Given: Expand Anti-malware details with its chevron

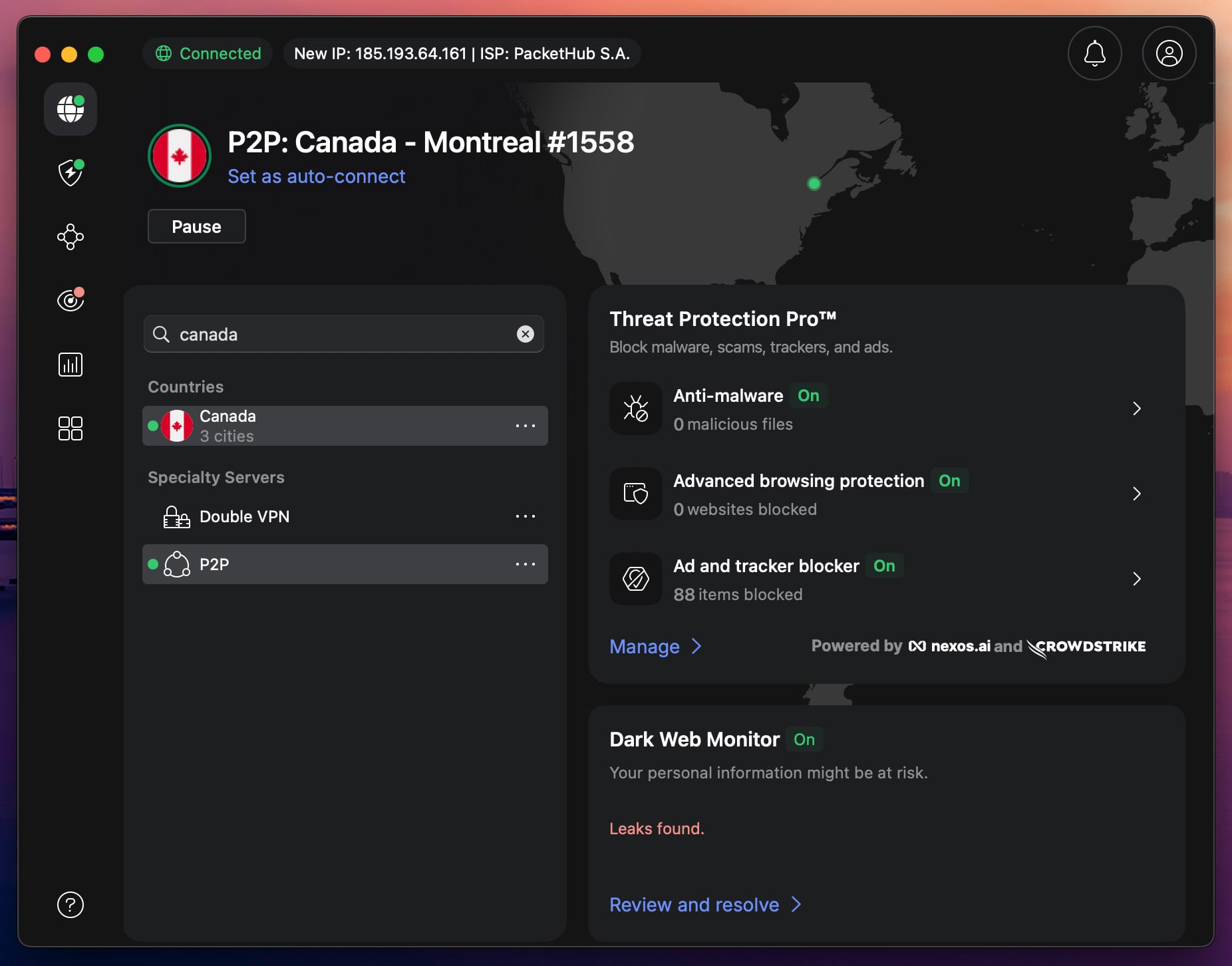Looking at the screenshot, I should (x=1136, y=408).
